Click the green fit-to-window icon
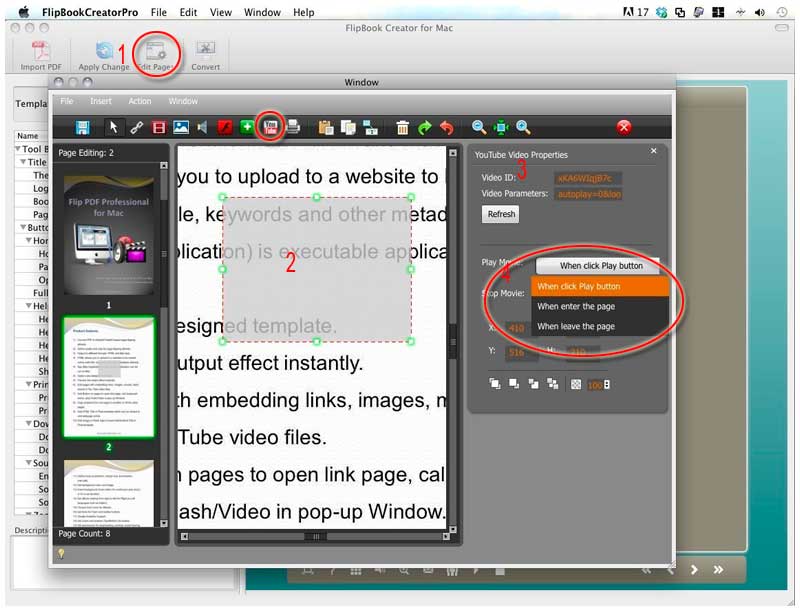Screen dimensions: 800x611 [x=501, y=128]
